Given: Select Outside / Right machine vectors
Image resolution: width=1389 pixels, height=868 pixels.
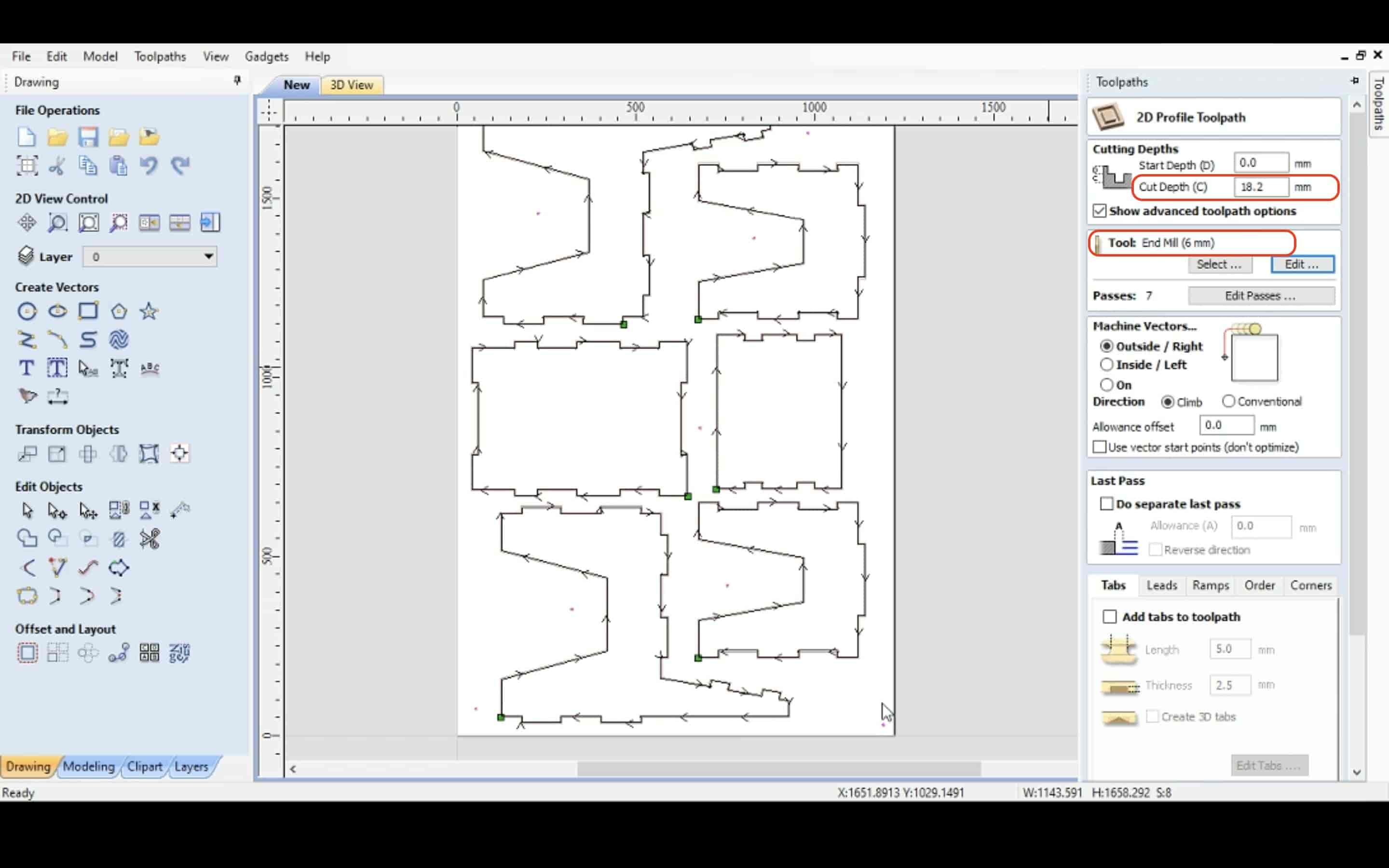Looking at the screenshot, I should click(1106, 346).
